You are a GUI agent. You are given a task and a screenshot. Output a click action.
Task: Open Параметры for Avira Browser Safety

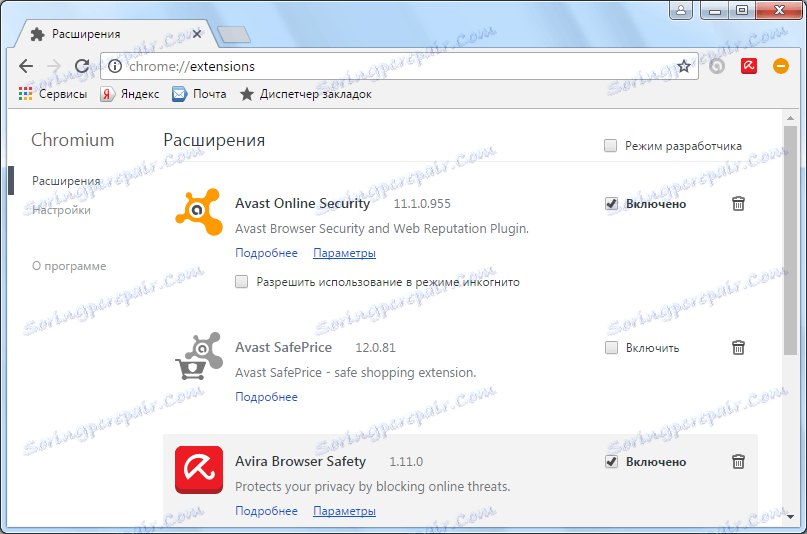[344, 511]
